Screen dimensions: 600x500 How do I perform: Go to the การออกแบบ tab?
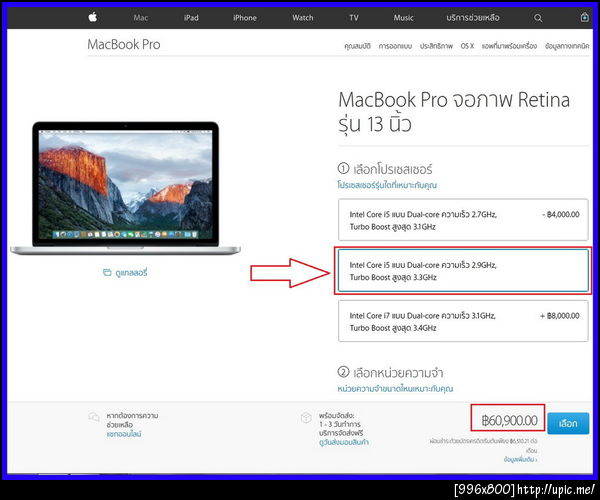pos(395,46)
